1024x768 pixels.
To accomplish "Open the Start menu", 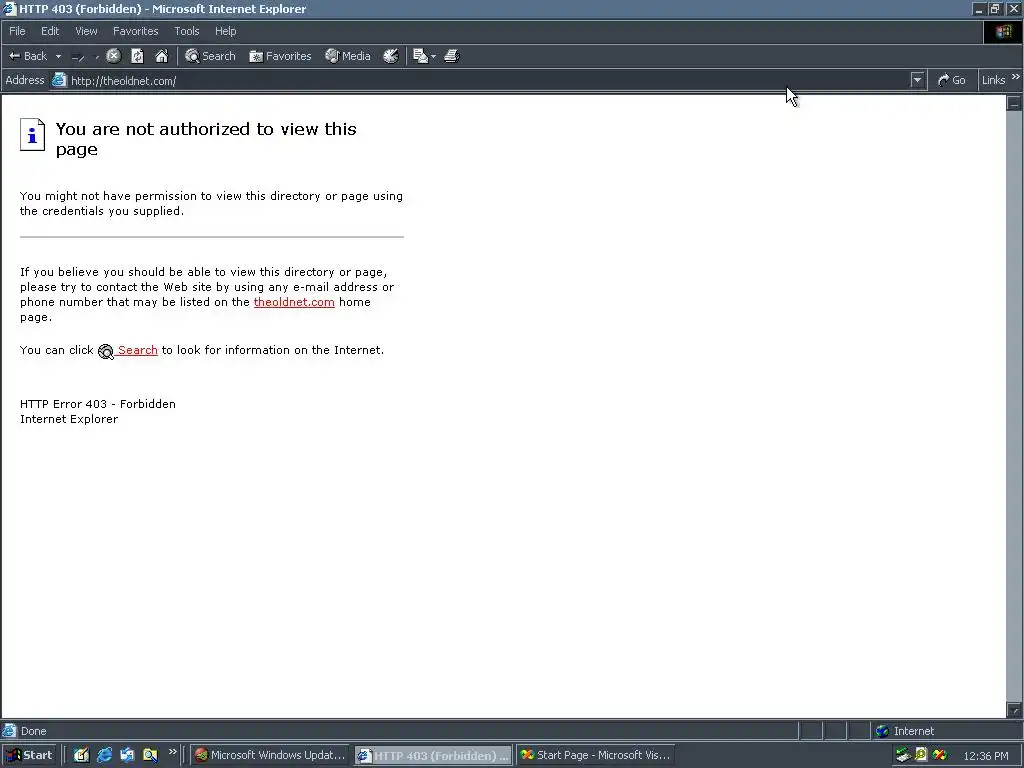I will [x=29, y=756].
